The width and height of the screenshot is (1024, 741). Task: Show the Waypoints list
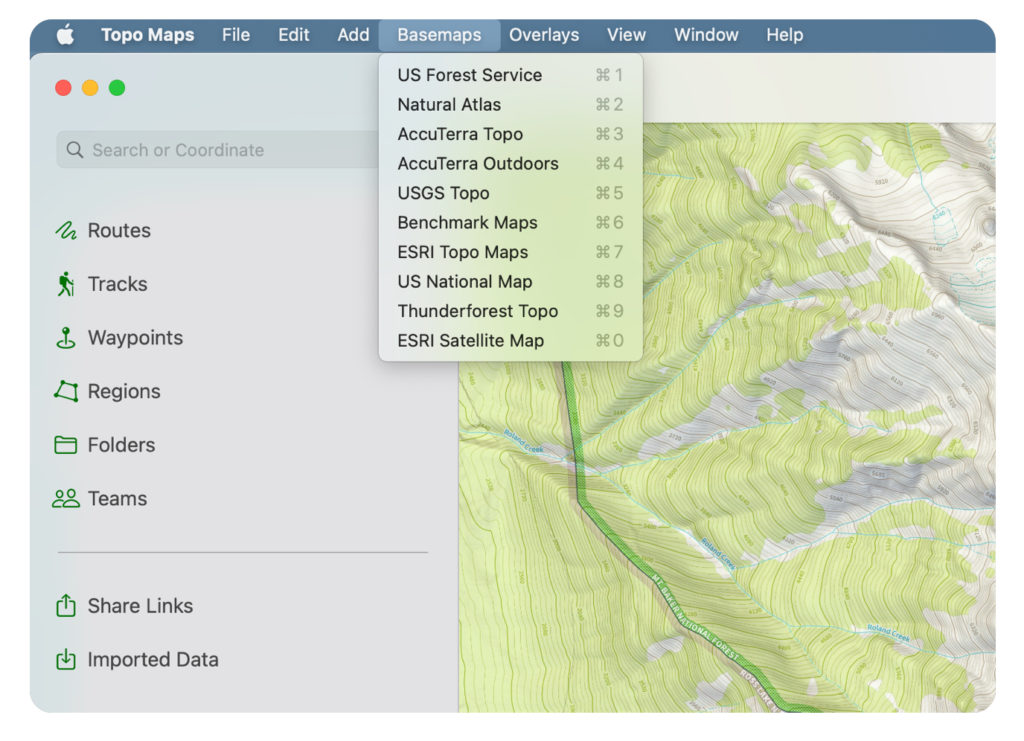click(135, 338)
